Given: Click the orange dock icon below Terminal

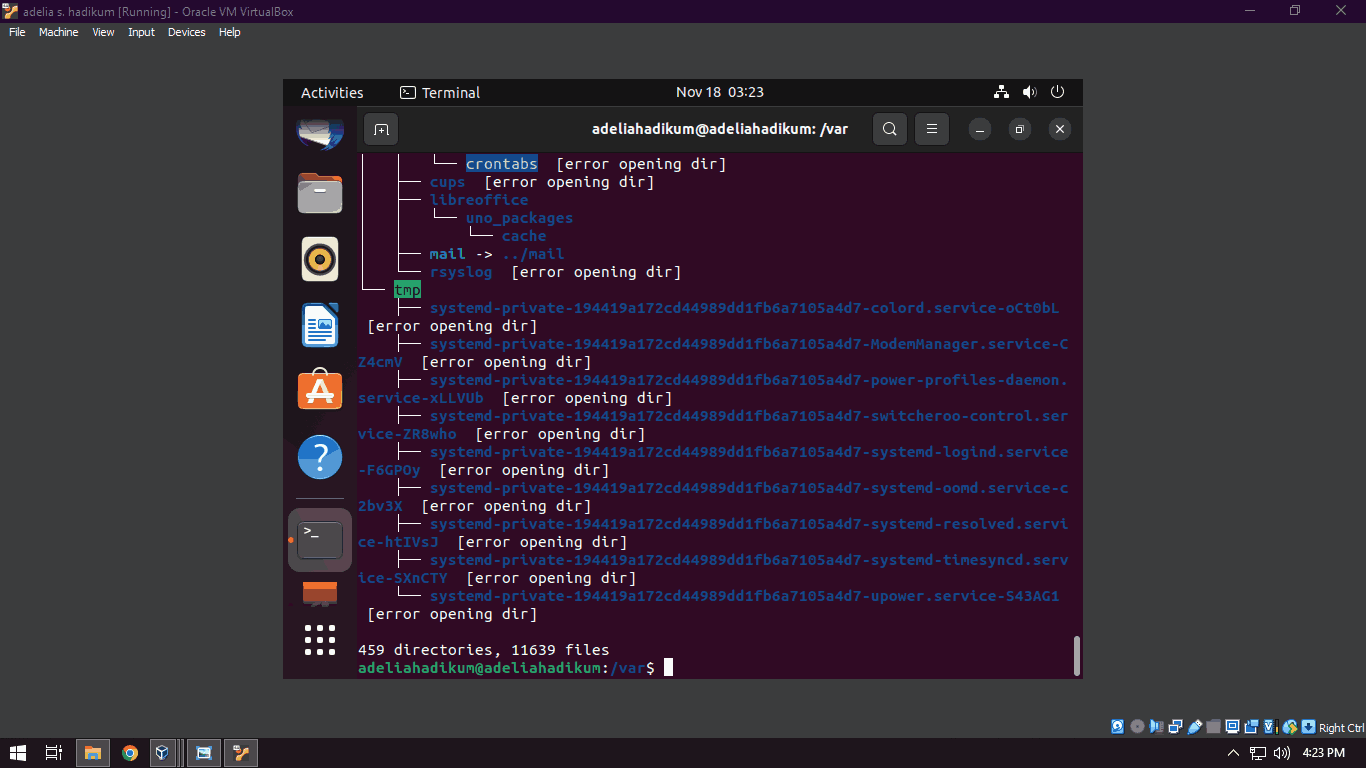Looking at the screenshot, I should pyautogui.click(x=320, y=593).
